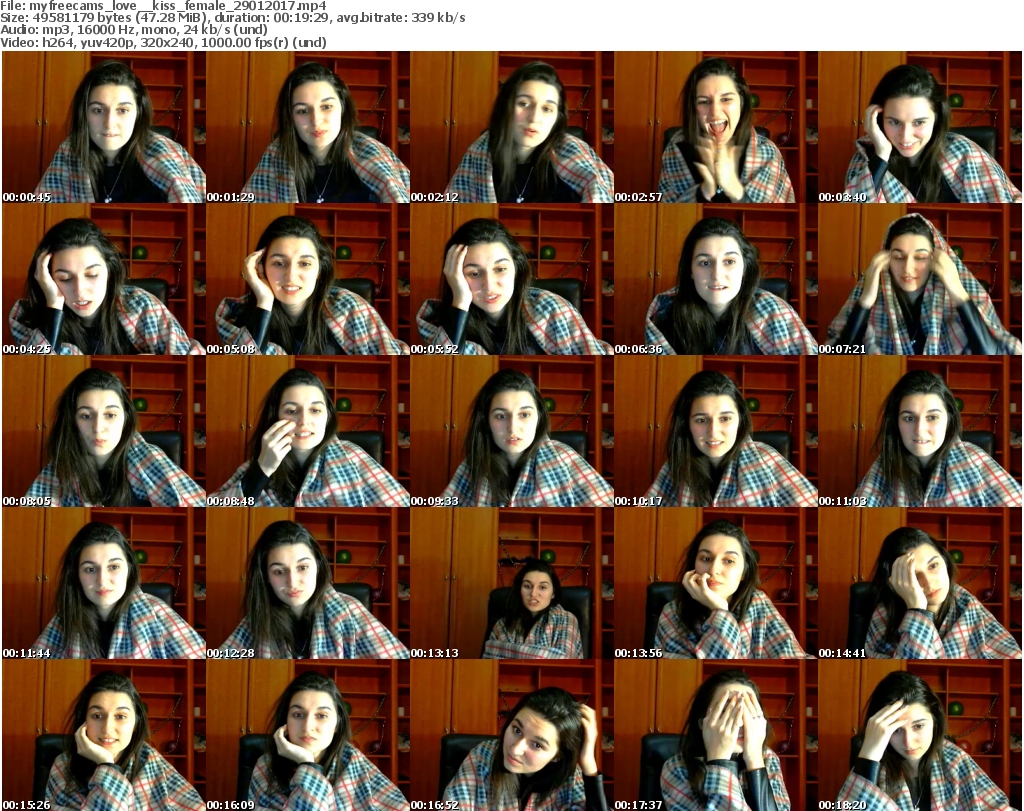Click the frame stamped 00:08:48
1024x811 pixels.
[x=308, y=432]
